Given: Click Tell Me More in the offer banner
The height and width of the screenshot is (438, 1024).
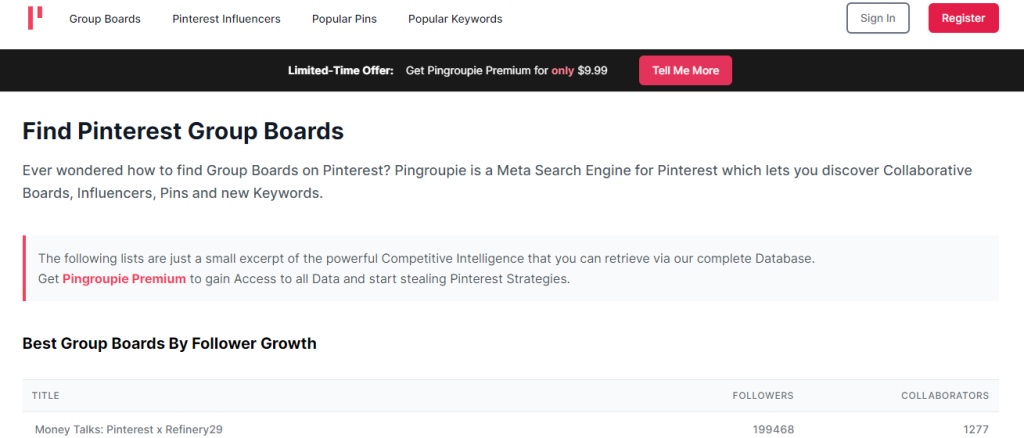Looking at the screenshot, I should [685, 71].
